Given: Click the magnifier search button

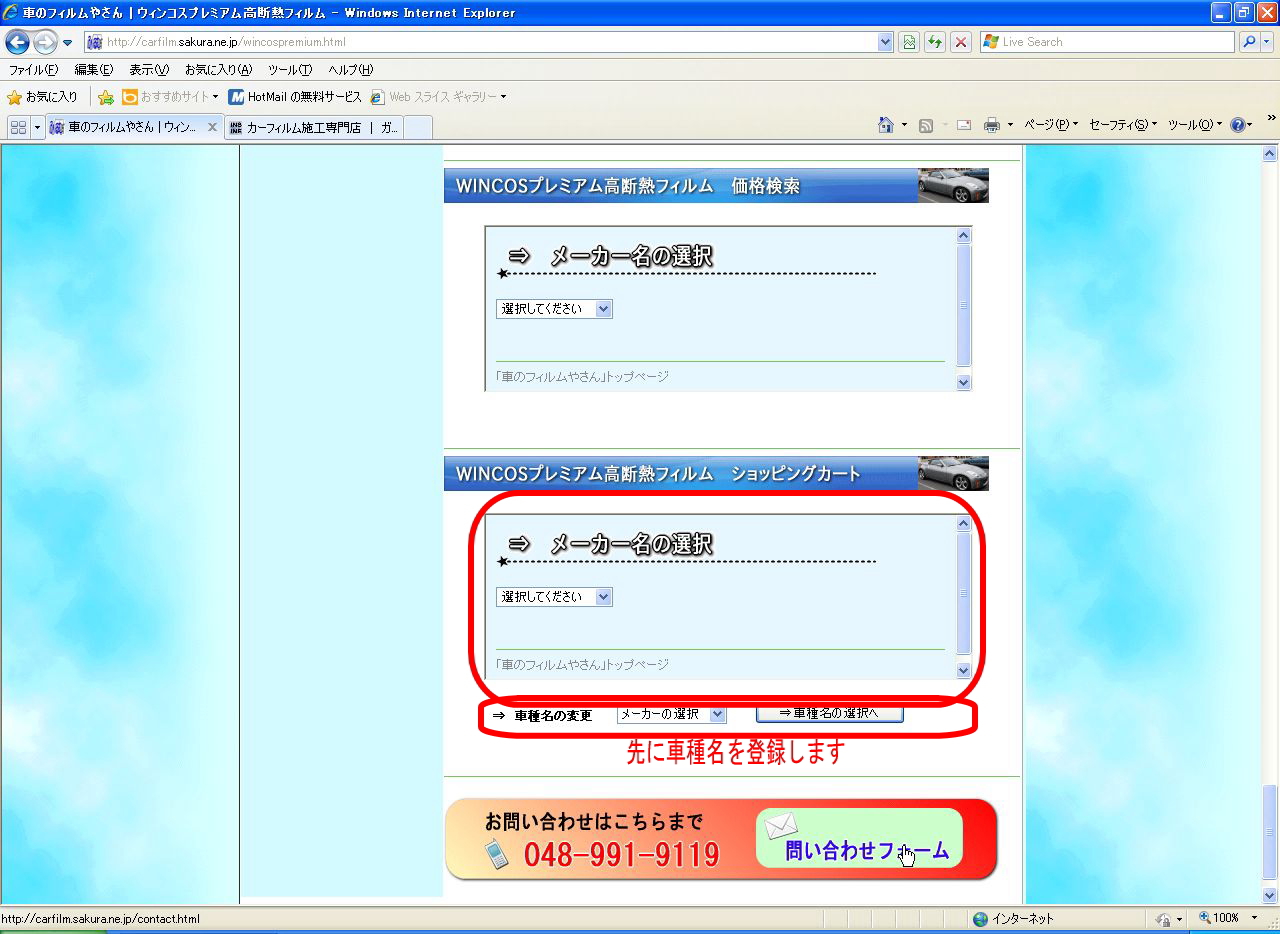Looking at the screenshot, I should pyautogui.click(x=1249, y=42).
